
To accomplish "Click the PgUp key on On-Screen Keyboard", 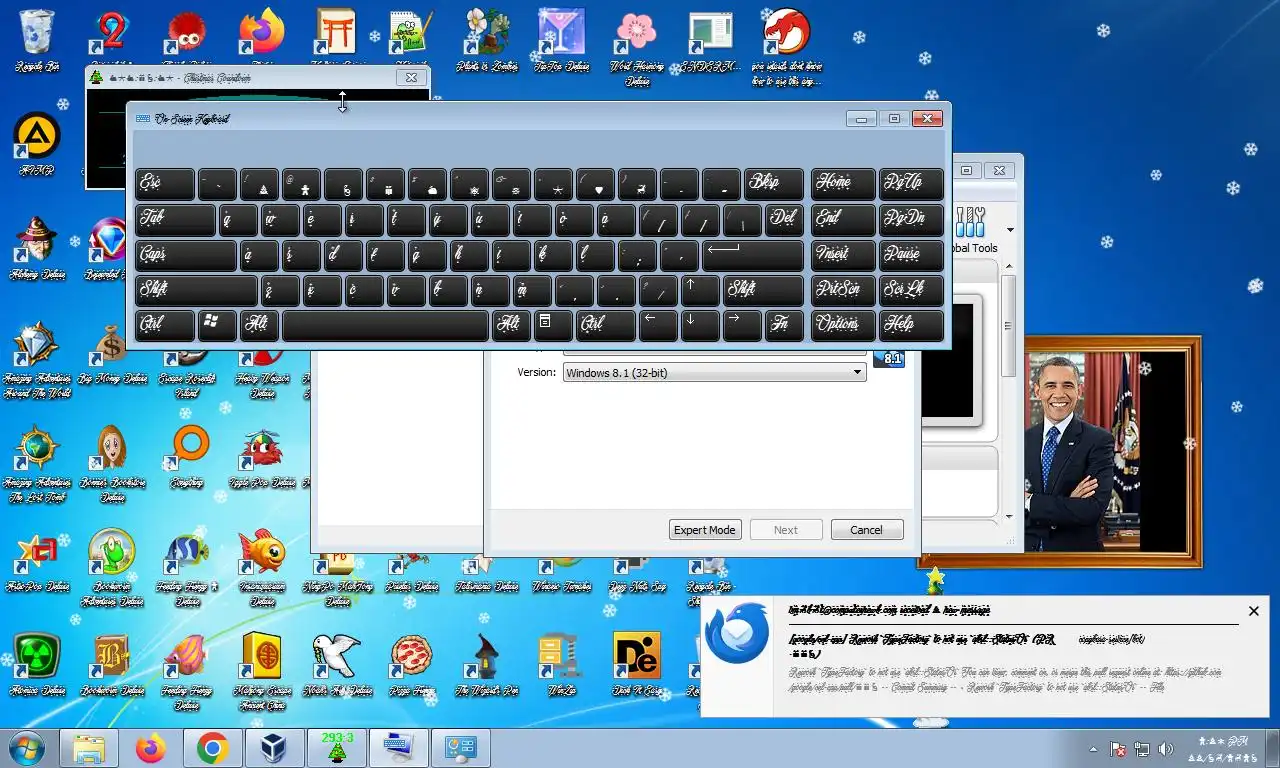I will 912,183.
